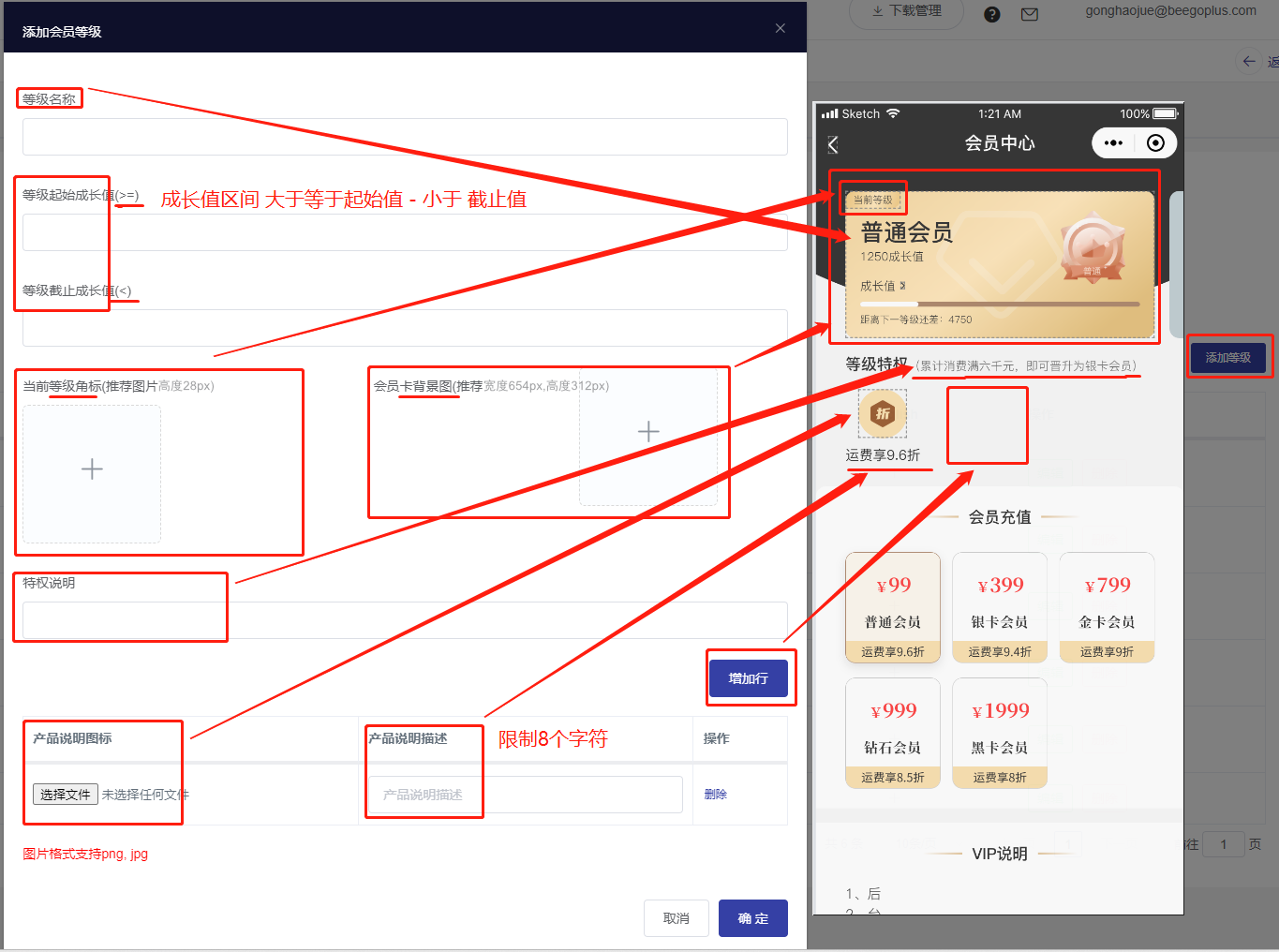Click the 折 discount privilege icon
Image resolution: width=1279 pixels, height=952 pixels.
(883, 413)
